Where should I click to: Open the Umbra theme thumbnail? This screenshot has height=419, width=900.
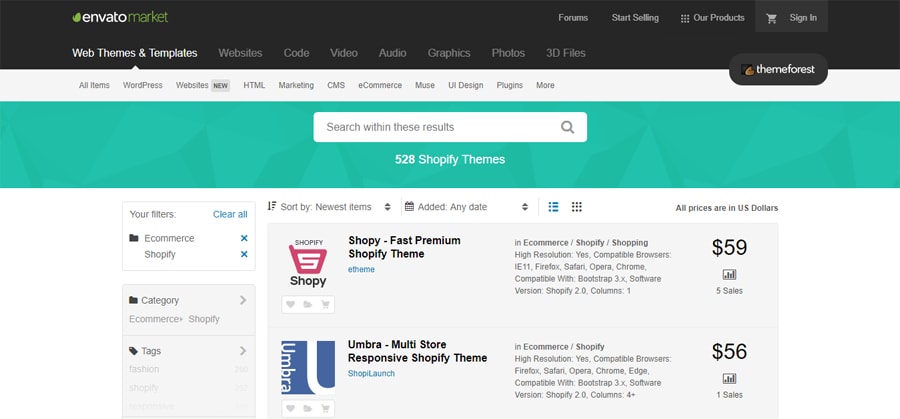(308, 367)
